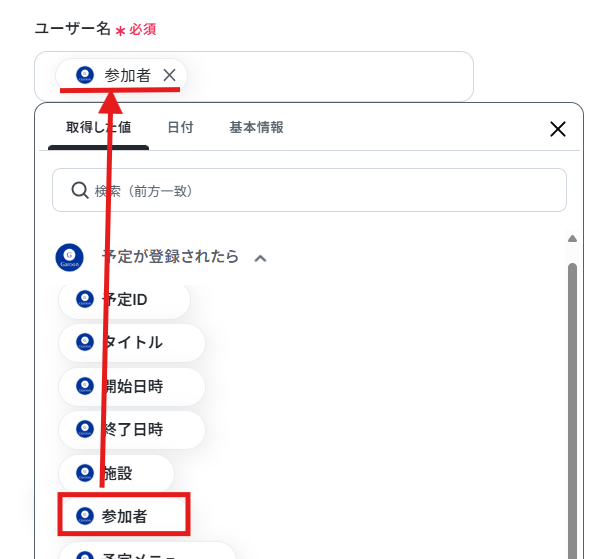This screenshot has width=602, height=559.
Task: Insert the 参加者 value chip from the list
Action: (124, 515)
